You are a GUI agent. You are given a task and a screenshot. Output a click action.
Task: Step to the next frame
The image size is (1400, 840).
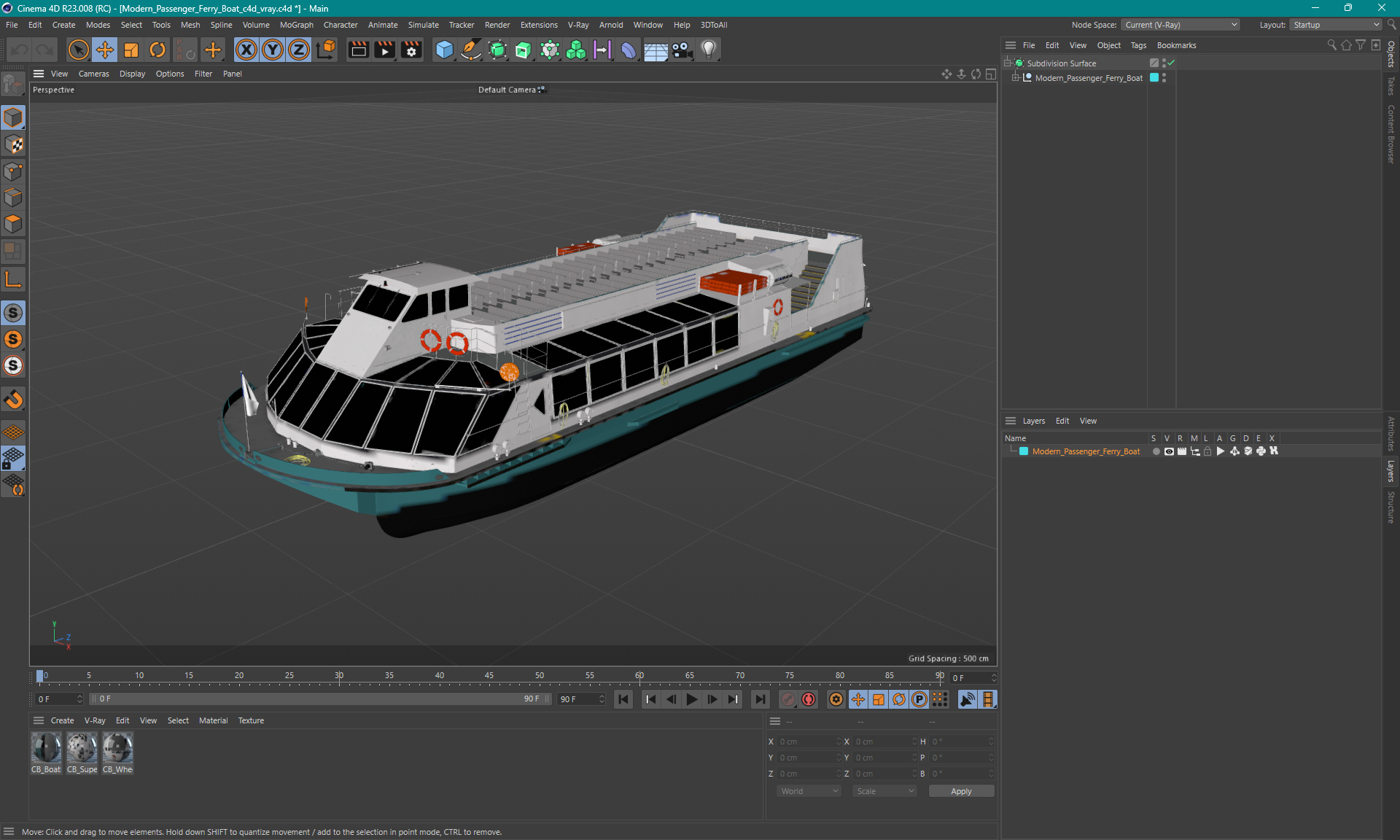[x=712, y=699]
